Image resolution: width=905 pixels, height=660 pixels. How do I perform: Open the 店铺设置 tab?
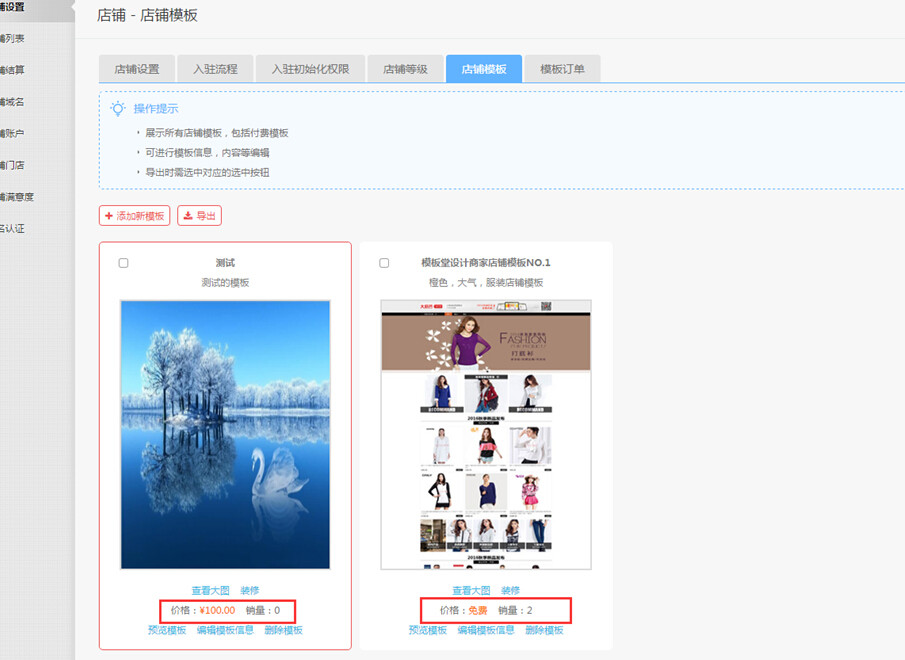point(137,69)
